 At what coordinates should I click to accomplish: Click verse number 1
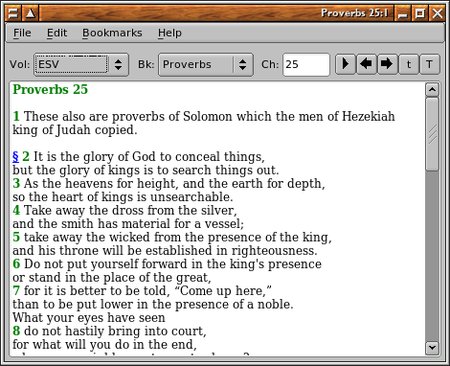[16, 116]
